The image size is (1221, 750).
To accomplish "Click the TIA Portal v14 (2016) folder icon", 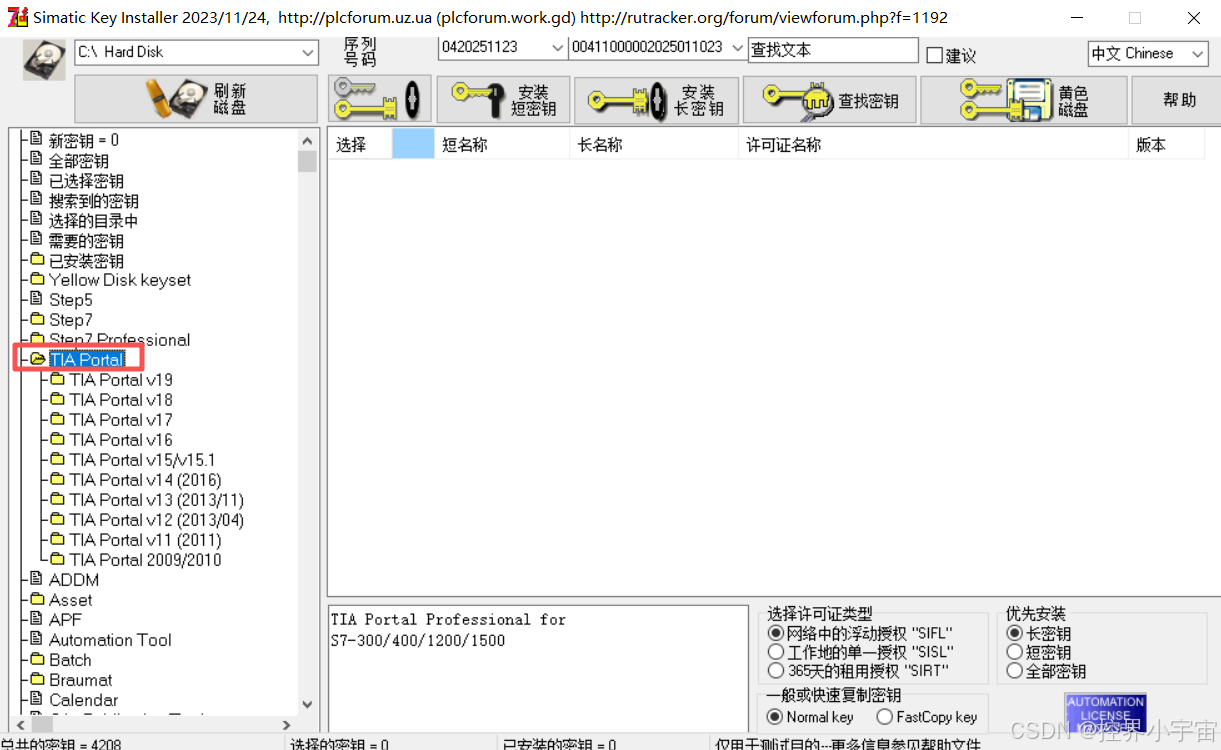I will pyautogui.click(x=57, y=479).
